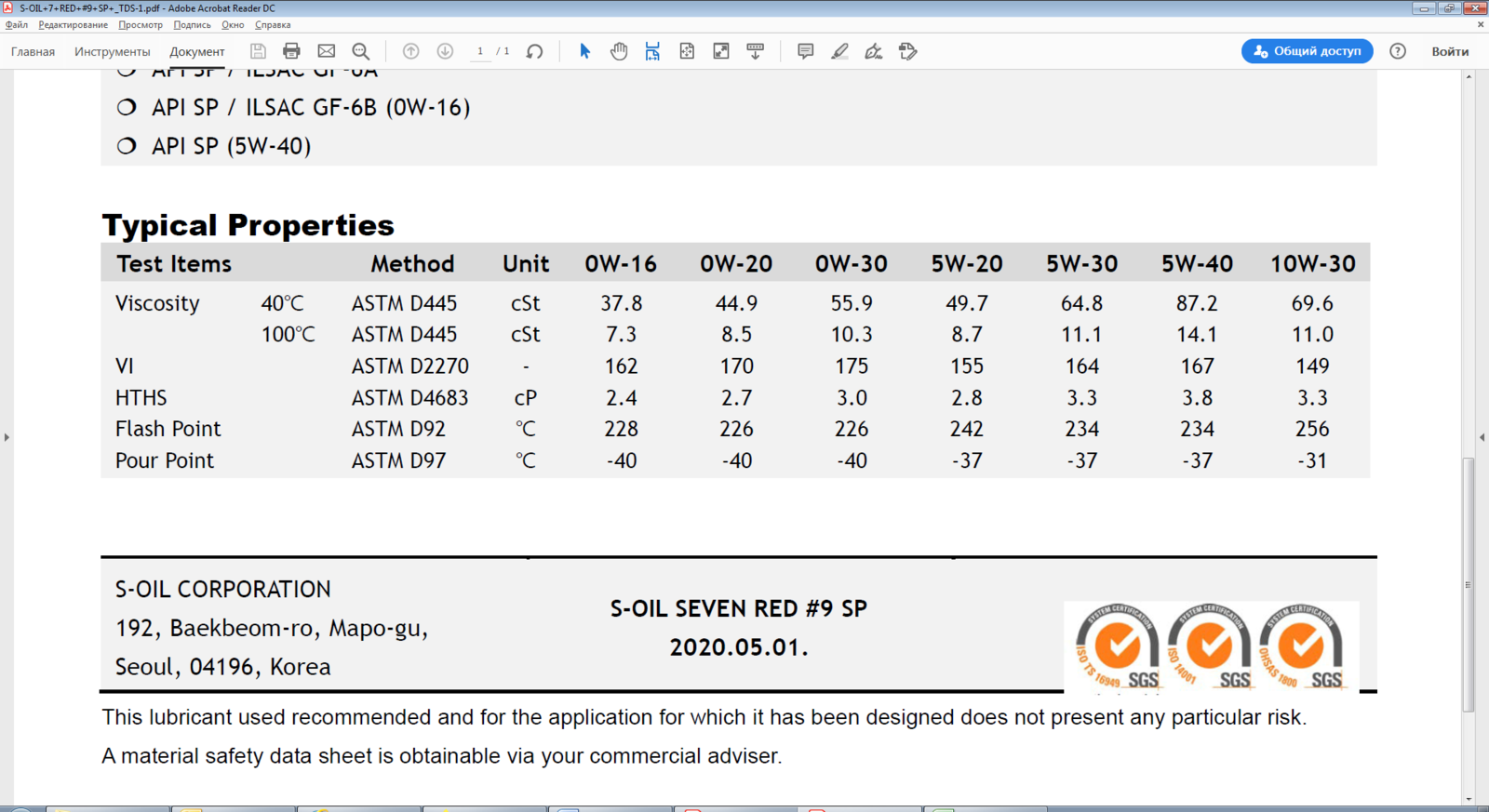The image size is (1489, 812).
Task: Open the Файл menu
Action: pos(17,25)
